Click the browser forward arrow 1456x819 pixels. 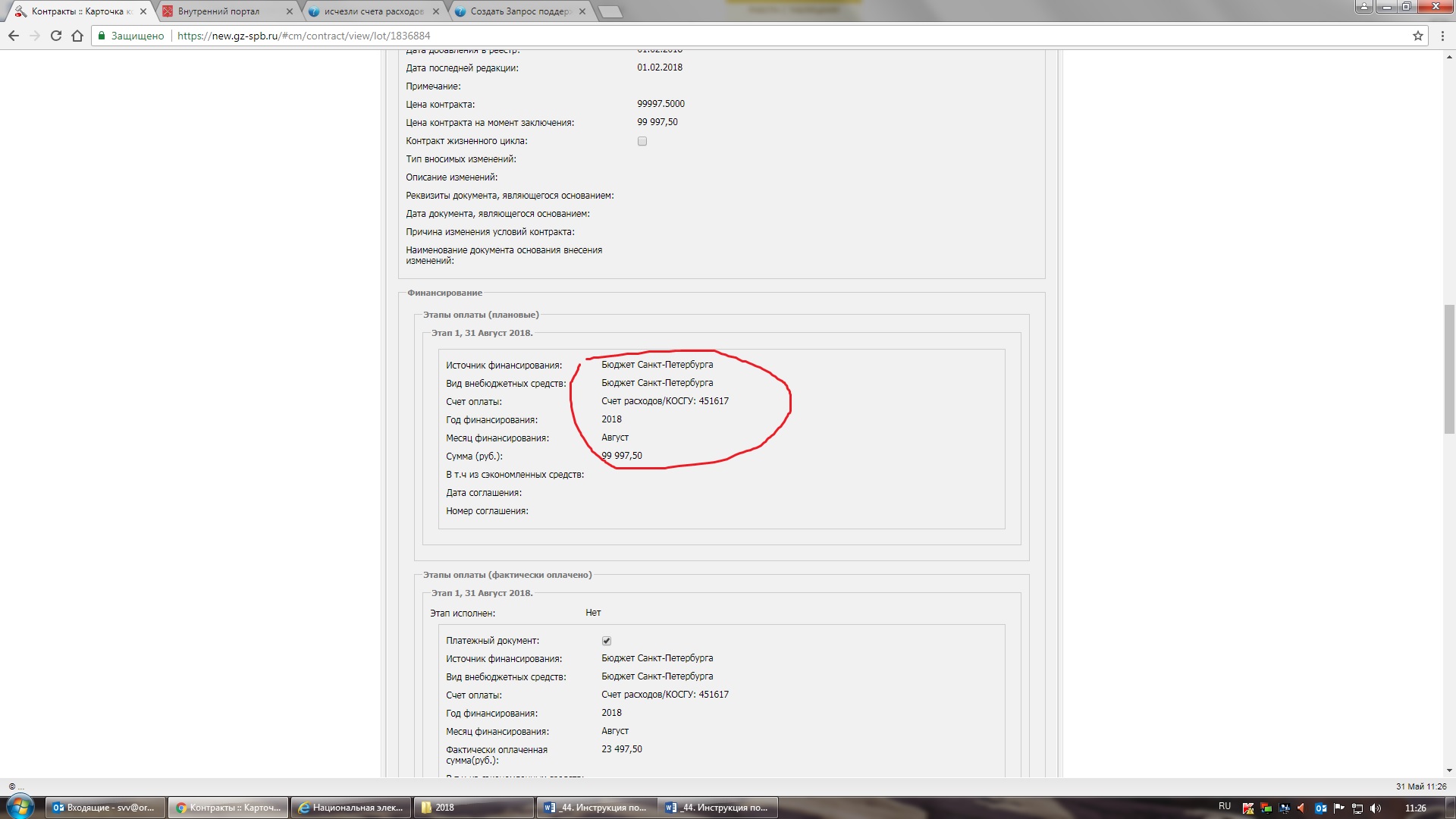[35, 36]
